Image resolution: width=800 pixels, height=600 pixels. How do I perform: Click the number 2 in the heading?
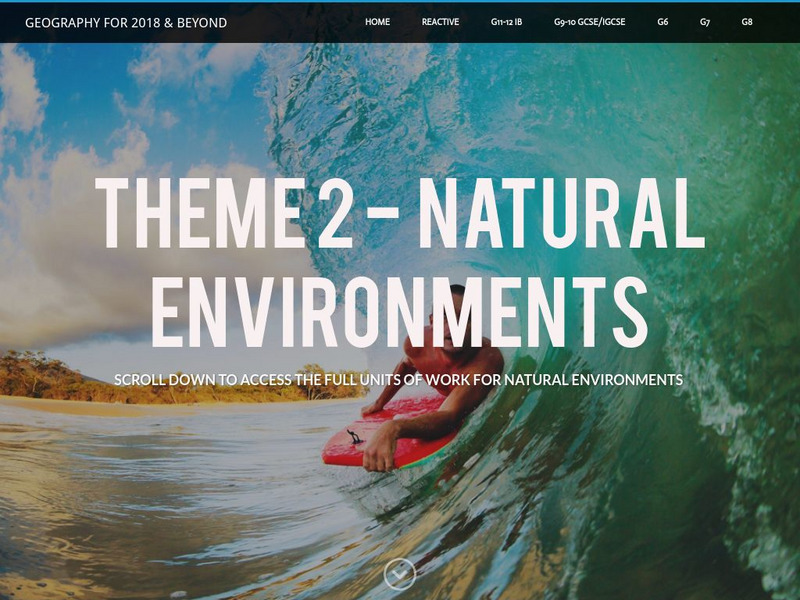pos(336,213)
